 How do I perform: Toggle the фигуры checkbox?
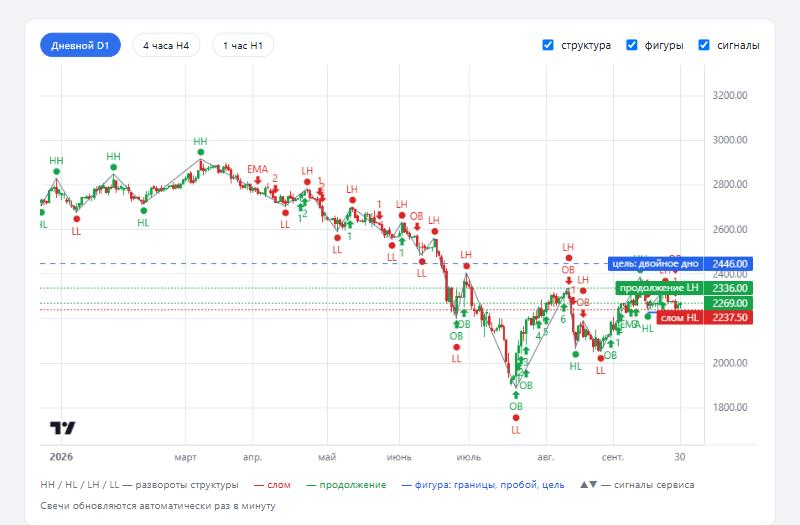pos(632,45)
